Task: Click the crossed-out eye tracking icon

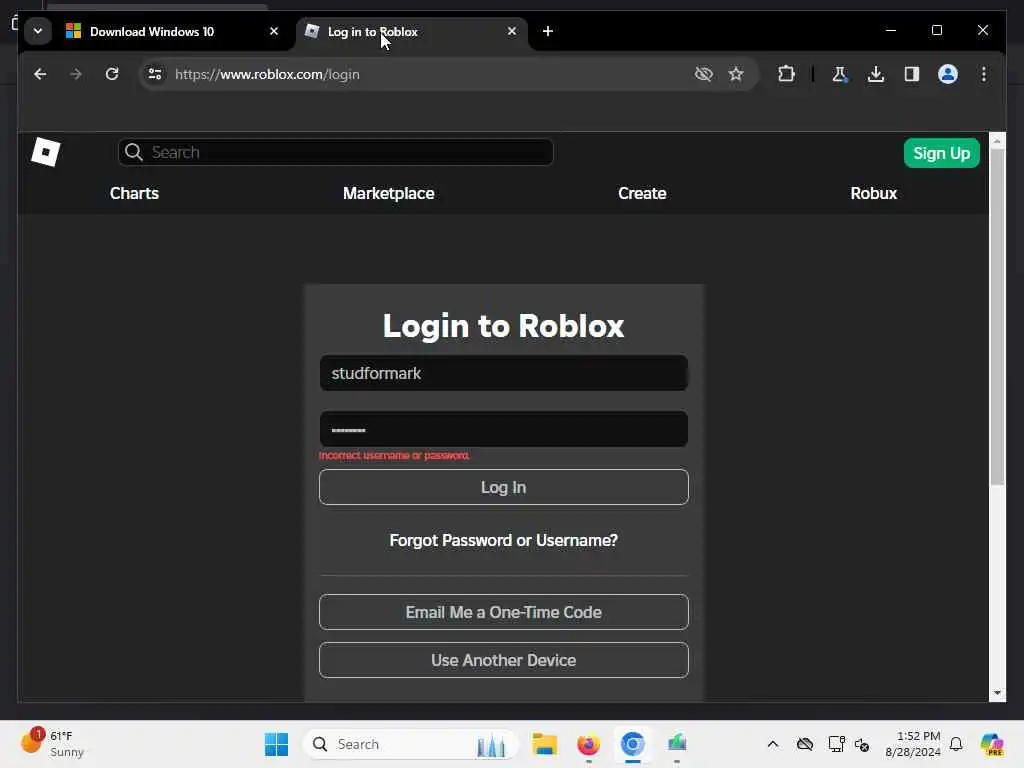Action: [703, 74]
